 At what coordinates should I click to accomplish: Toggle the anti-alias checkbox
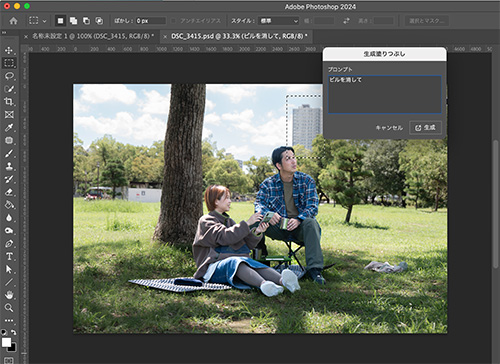pos(173,21)
